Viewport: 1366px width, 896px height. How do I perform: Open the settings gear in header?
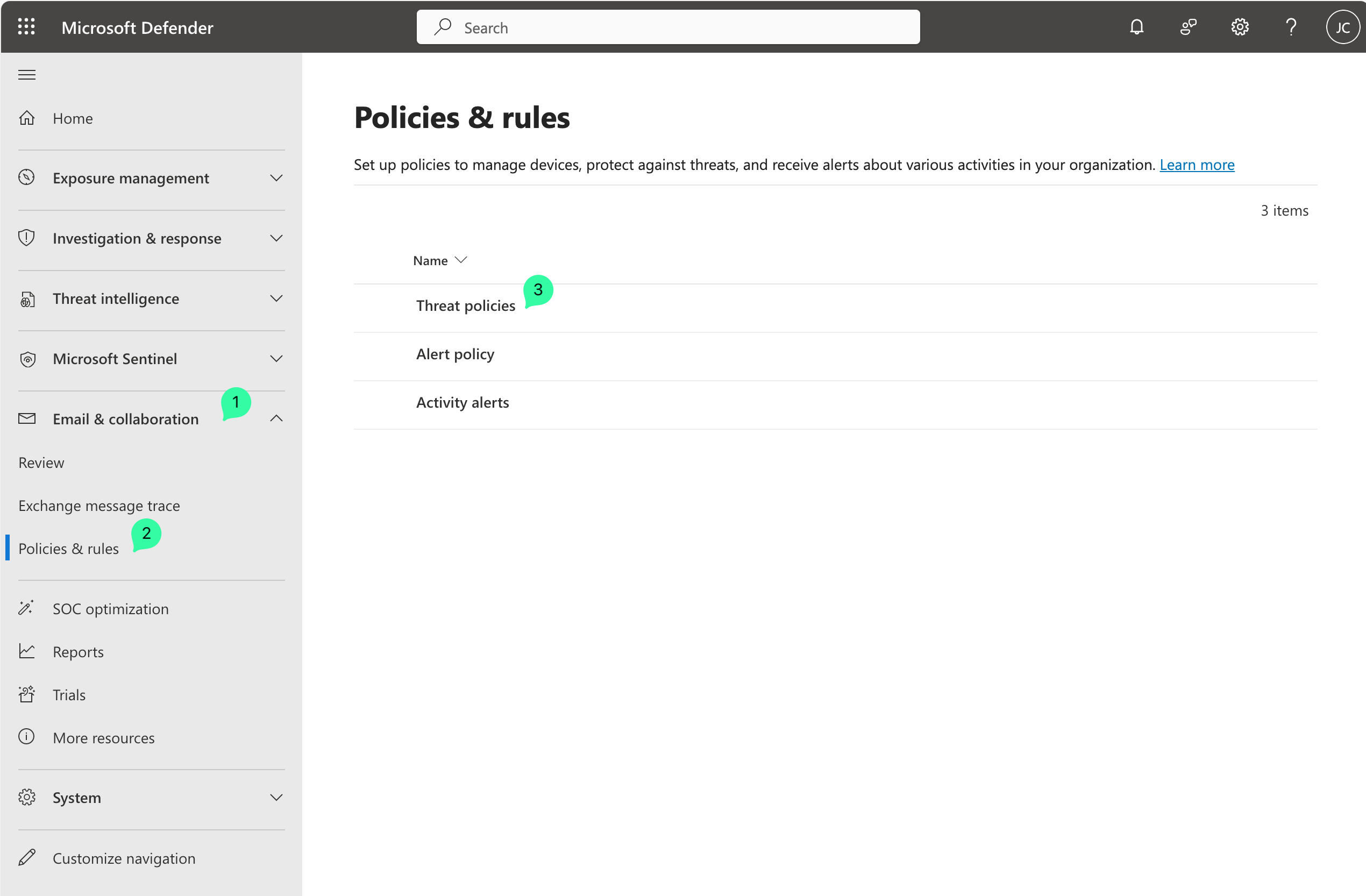1239,27
